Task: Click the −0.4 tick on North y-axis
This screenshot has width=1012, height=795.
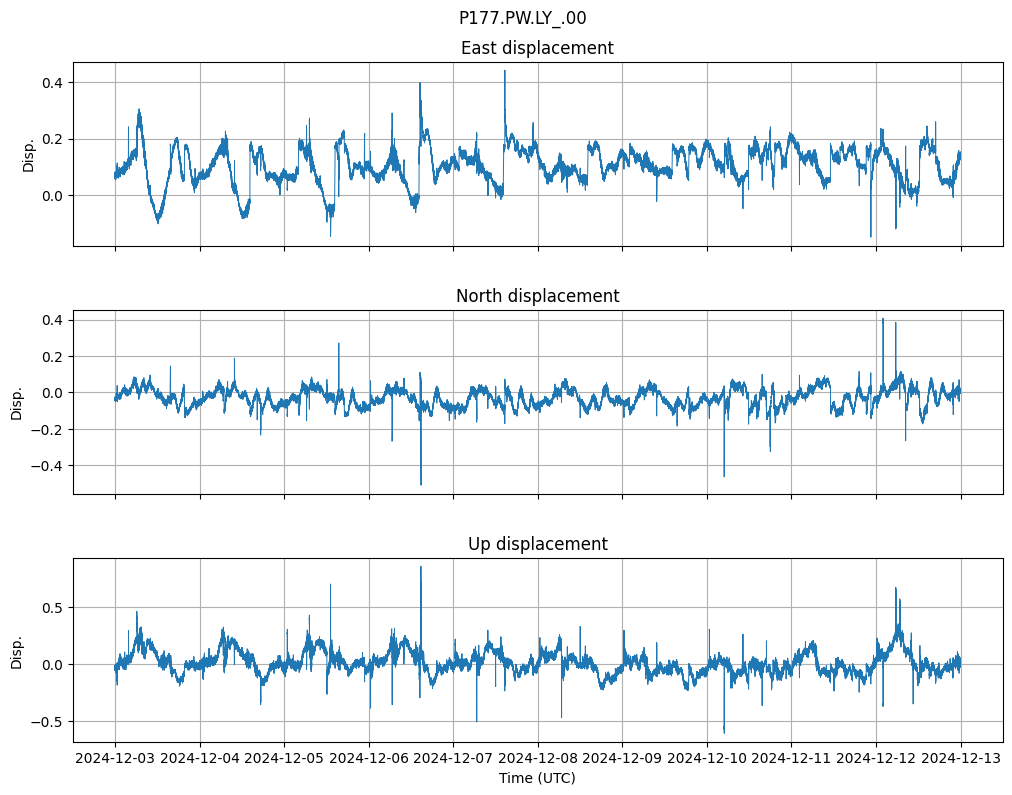Action: tap(47, 466)
